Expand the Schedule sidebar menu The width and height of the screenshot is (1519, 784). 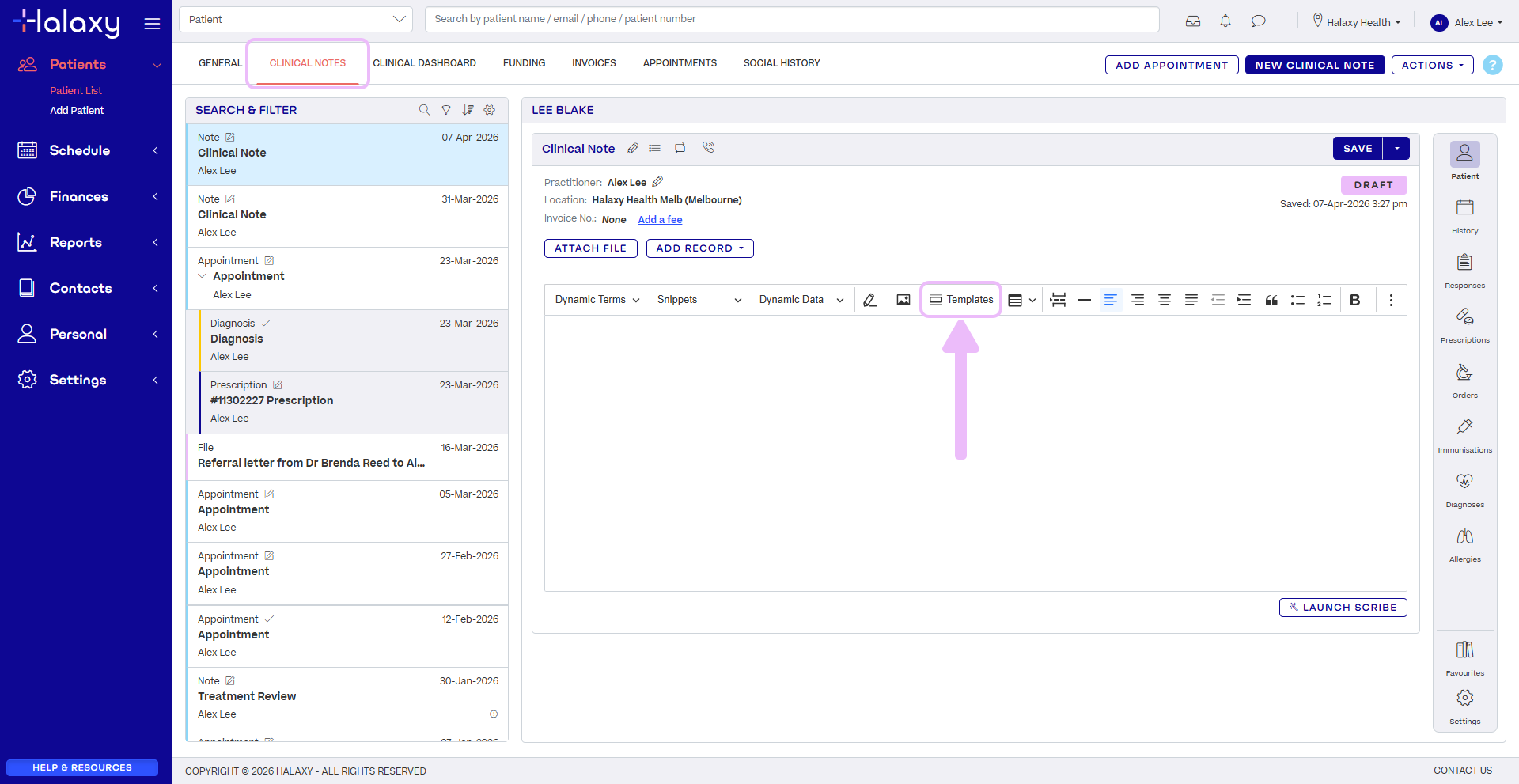(x=86, y=150)
